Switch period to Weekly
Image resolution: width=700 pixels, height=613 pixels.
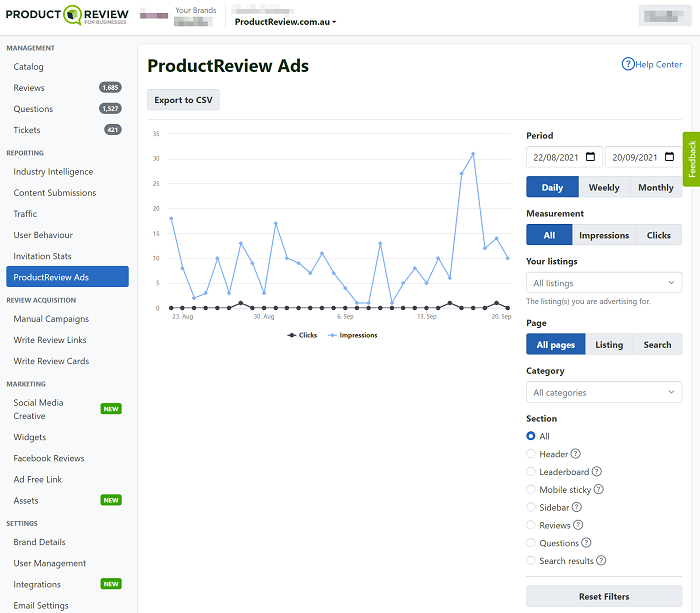(x=604, y=187)
